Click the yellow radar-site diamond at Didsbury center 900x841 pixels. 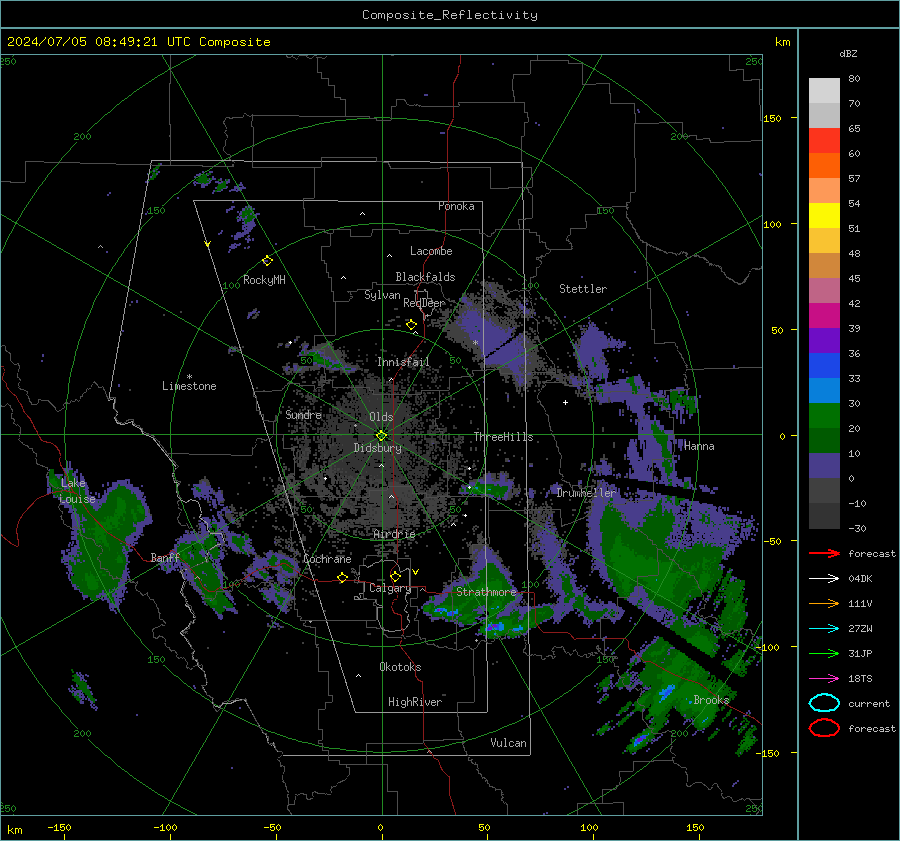[x=381, y=436]
